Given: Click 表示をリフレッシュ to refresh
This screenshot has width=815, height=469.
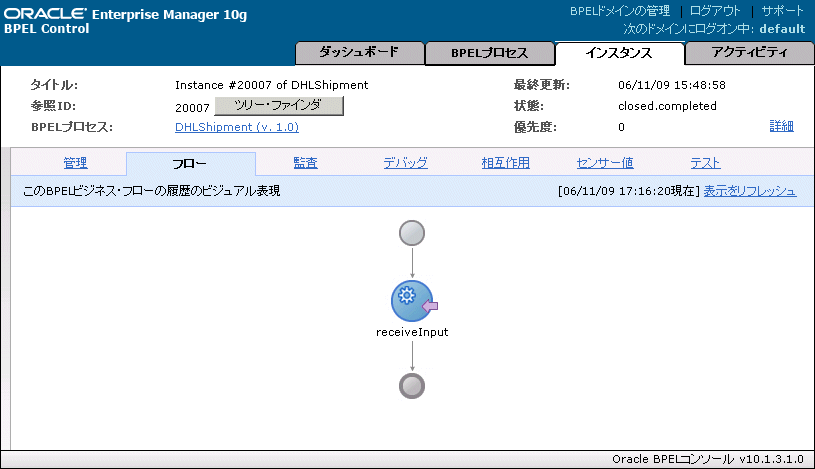Looking at the screenshot, I should point(750,191).
